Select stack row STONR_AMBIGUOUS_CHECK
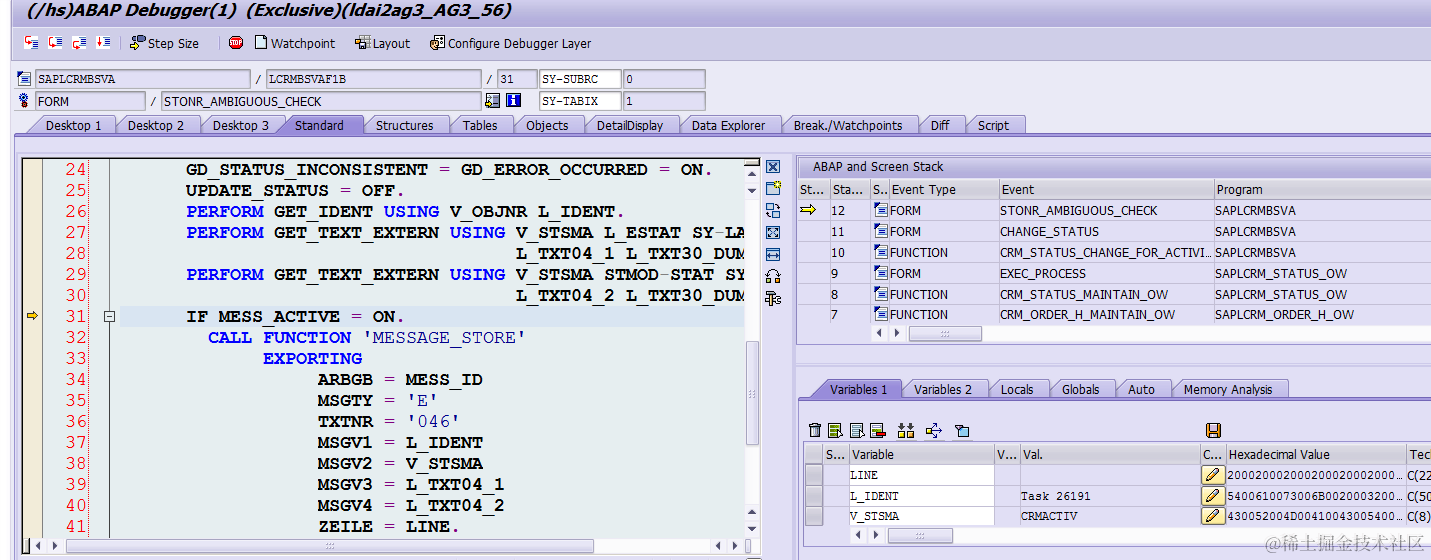Image resolution: width=1431 pixels, height=560 pixels. click(x=1114, y=210)
